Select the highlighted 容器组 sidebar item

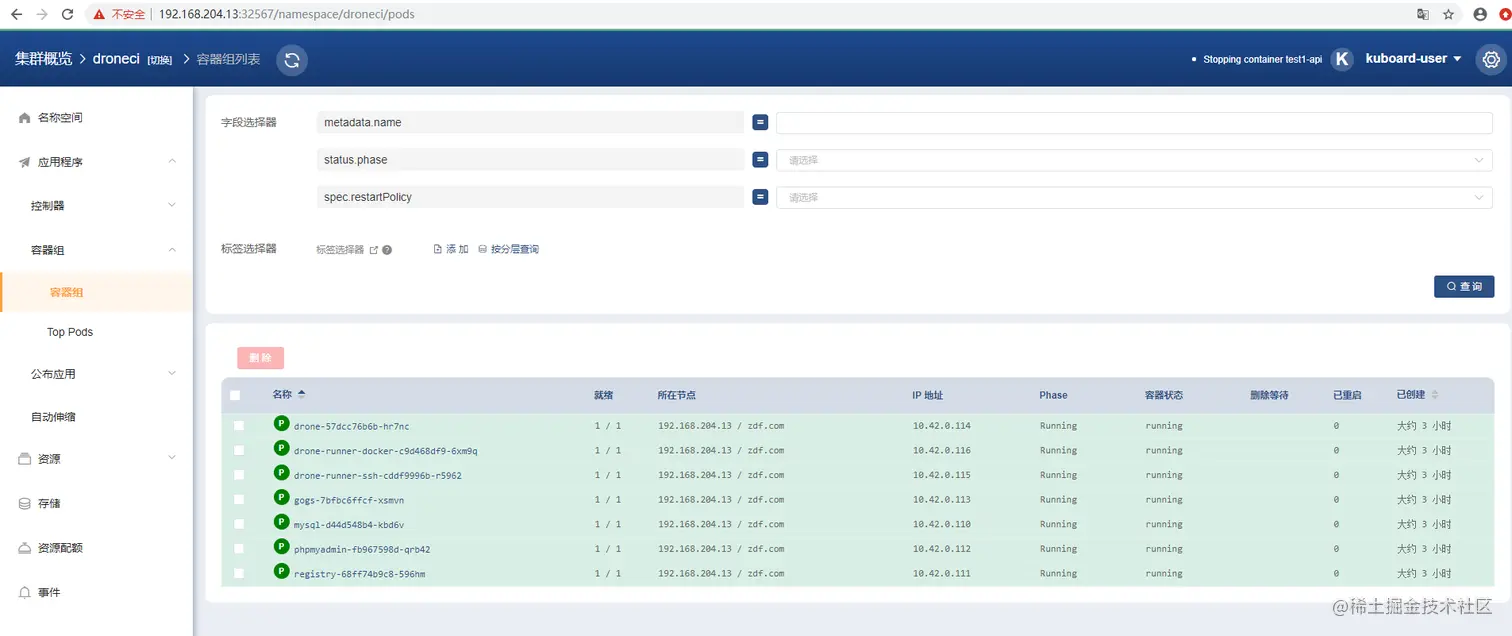tap(96, 292)
